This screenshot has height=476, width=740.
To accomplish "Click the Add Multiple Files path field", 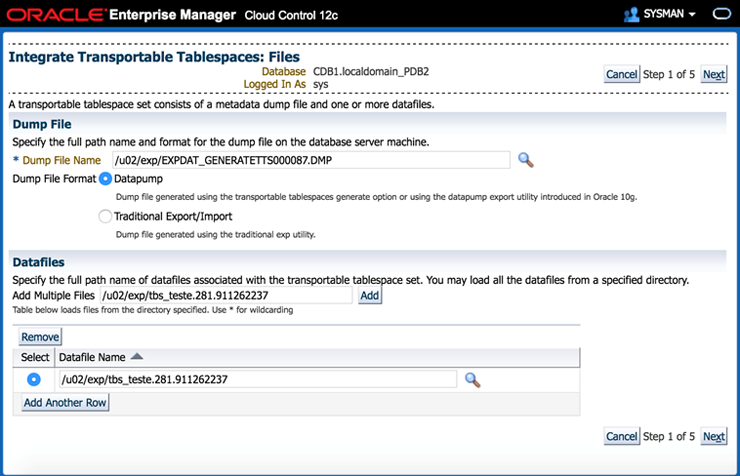I will tap(225, 295).
